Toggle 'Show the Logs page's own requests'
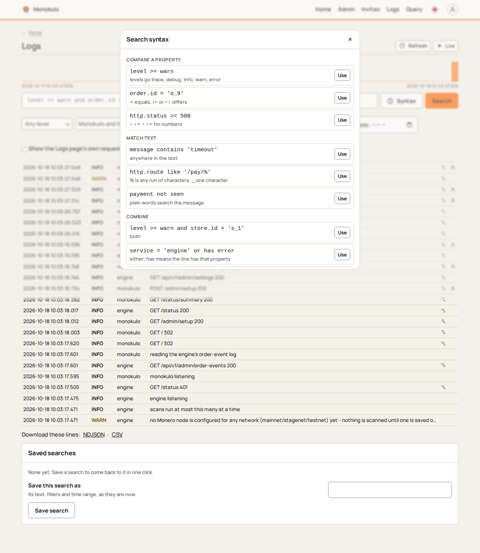Image resolution: width=480 pixels, height=553 pixels. (25, 148)
